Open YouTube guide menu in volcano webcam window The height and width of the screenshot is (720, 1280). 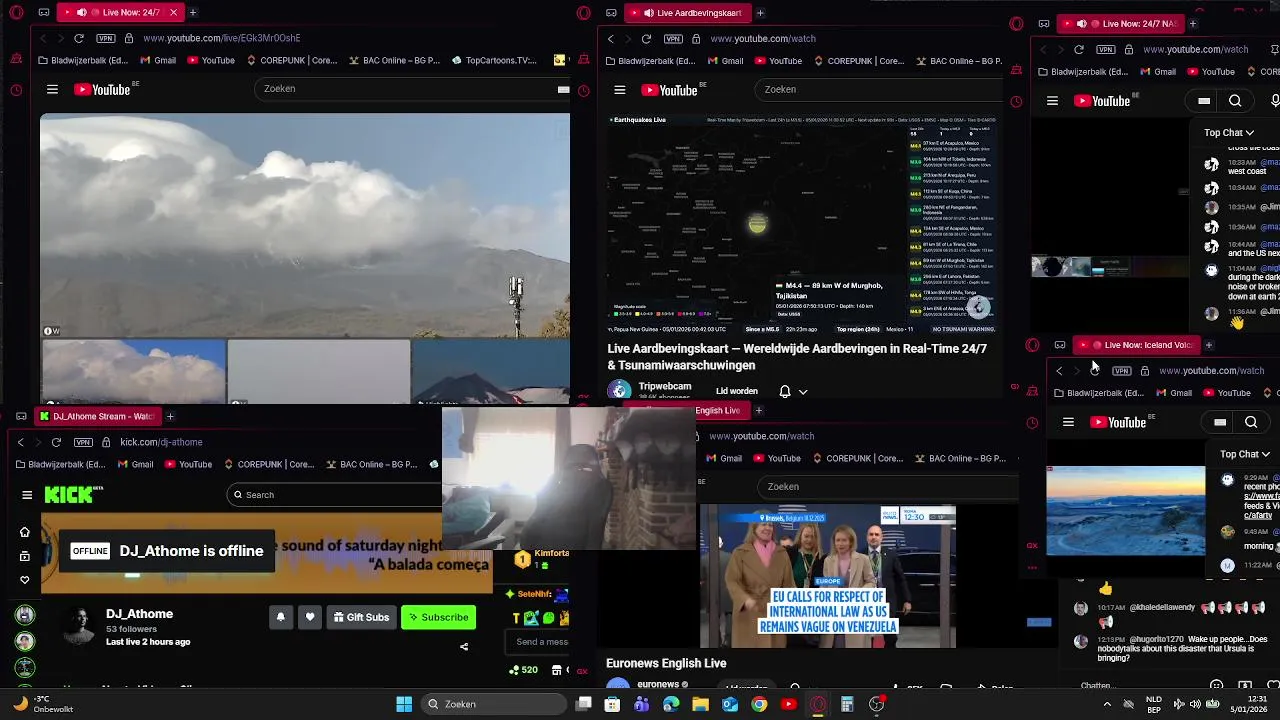pos(52,89)
